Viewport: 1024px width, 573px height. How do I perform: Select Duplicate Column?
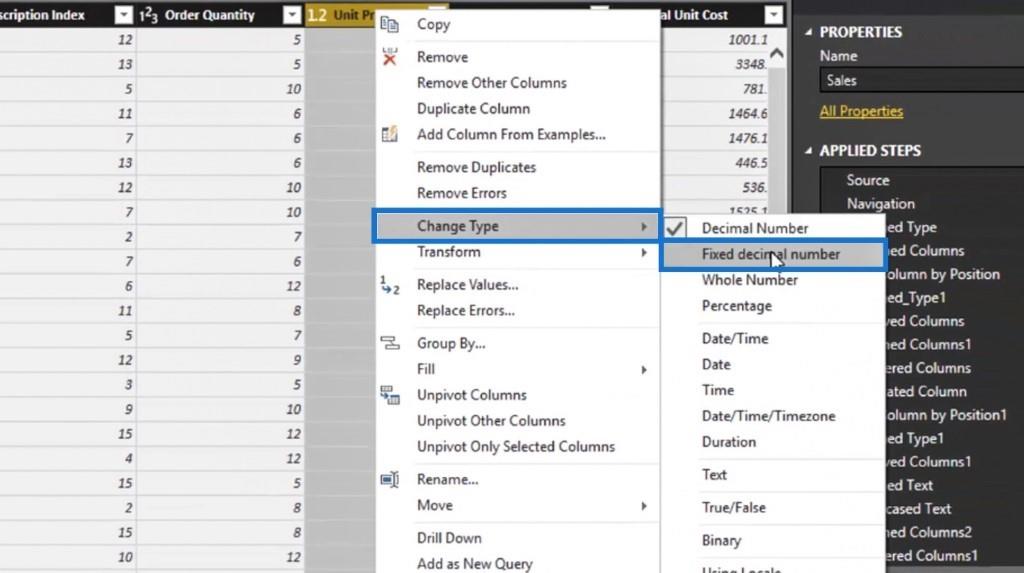473,108
